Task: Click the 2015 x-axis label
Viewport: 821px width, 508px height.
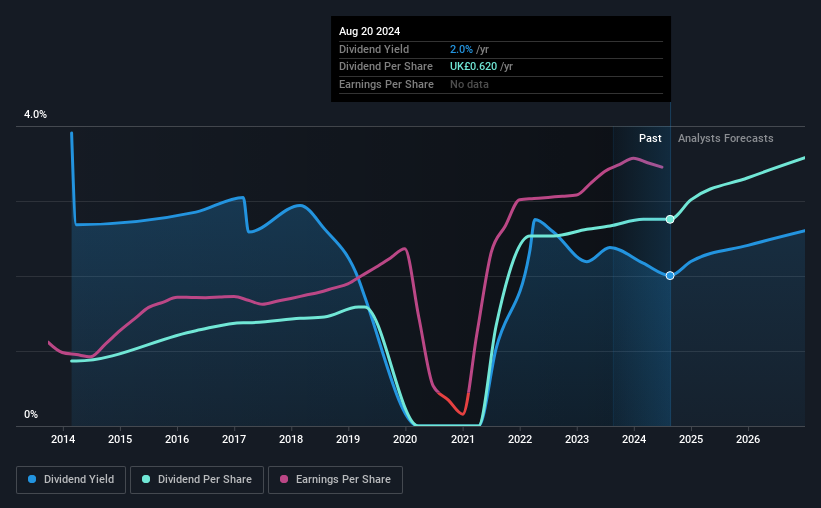Action: click(x=120, y=439)
